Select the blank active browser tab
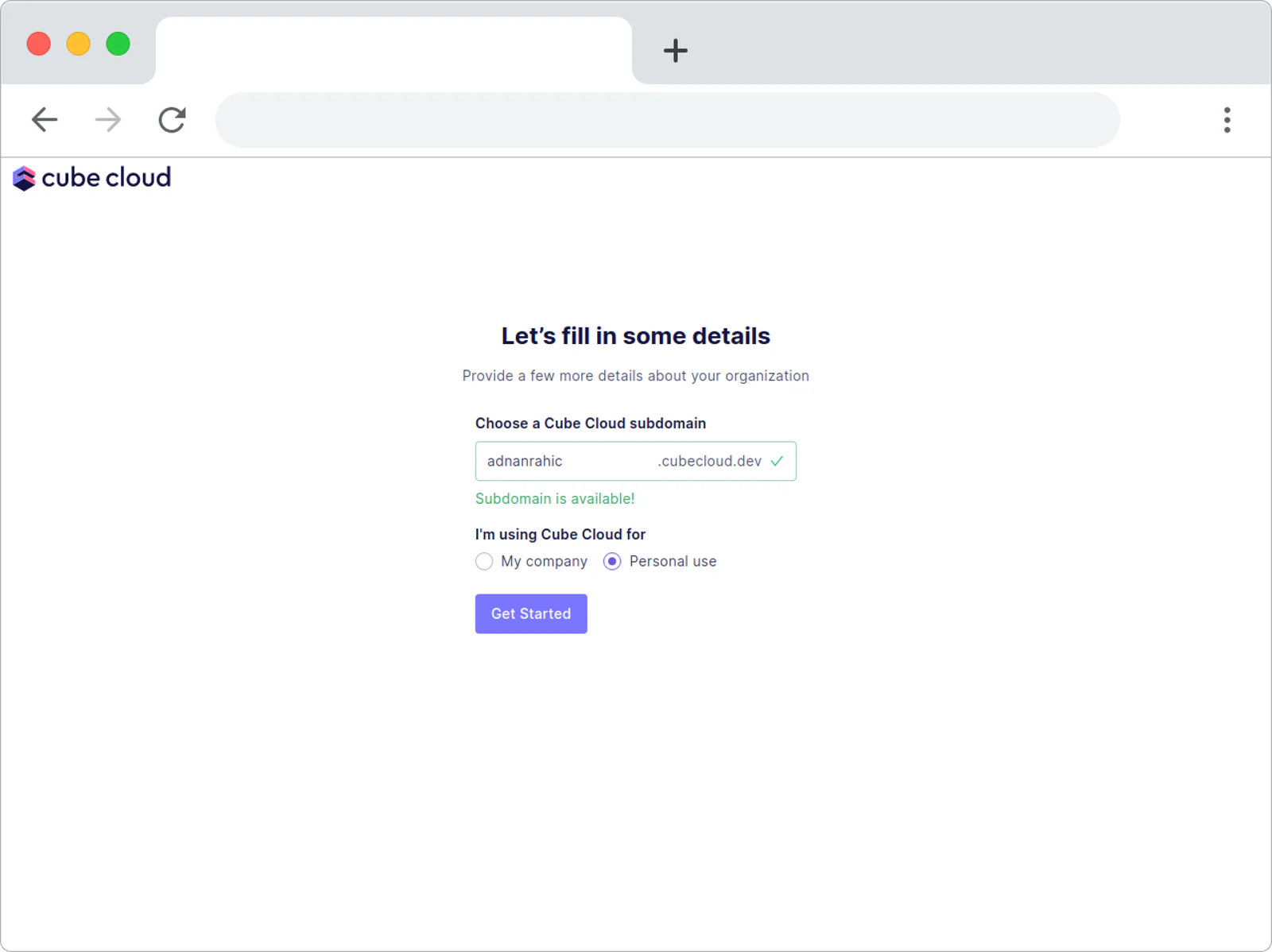 pos(394,51)
